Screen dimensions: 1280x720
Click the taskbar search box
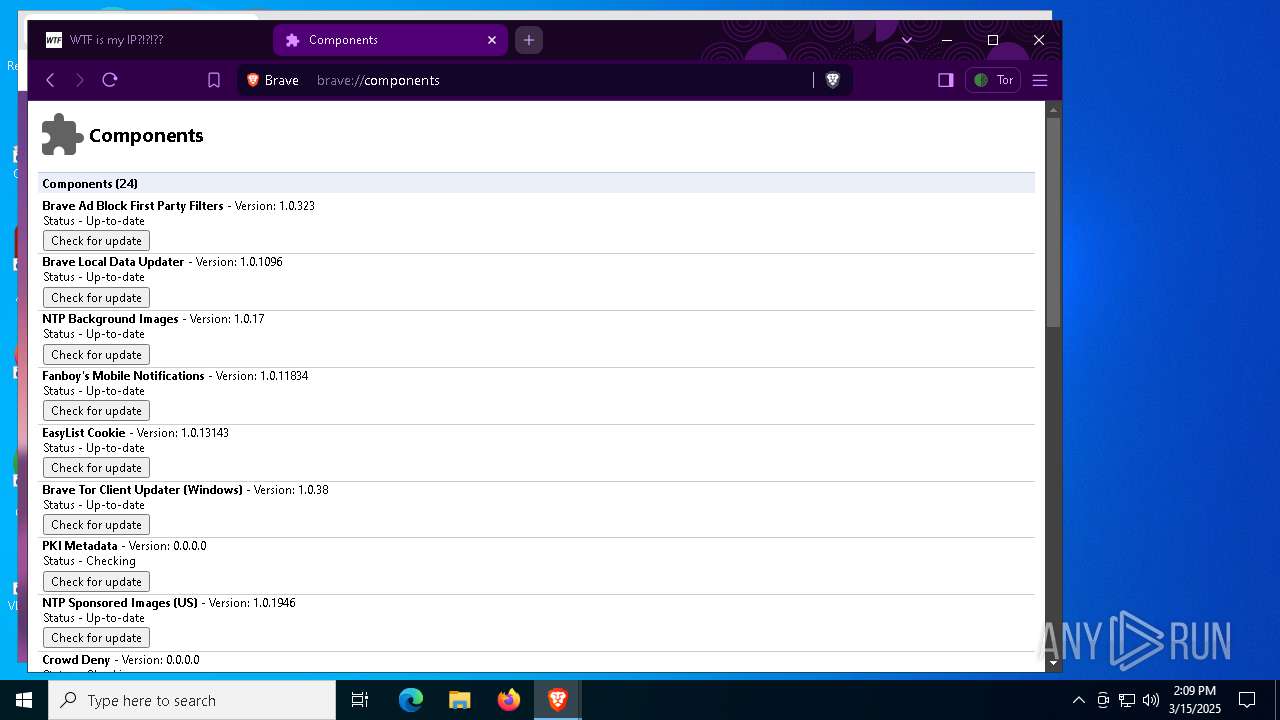(x=192, y=700)
